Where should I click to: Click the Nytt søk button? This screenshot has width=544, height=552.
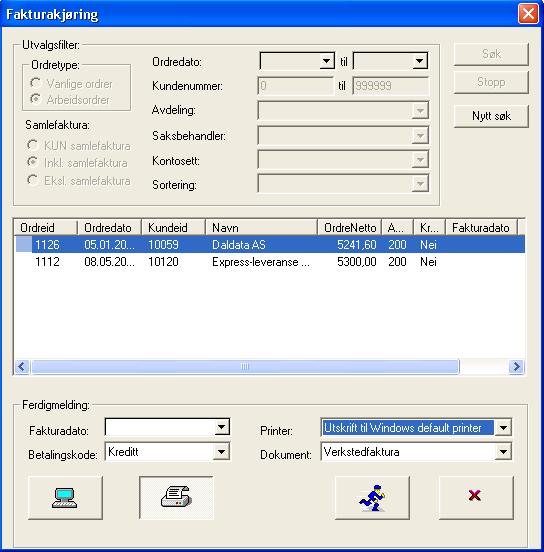(x=491, y=116)
